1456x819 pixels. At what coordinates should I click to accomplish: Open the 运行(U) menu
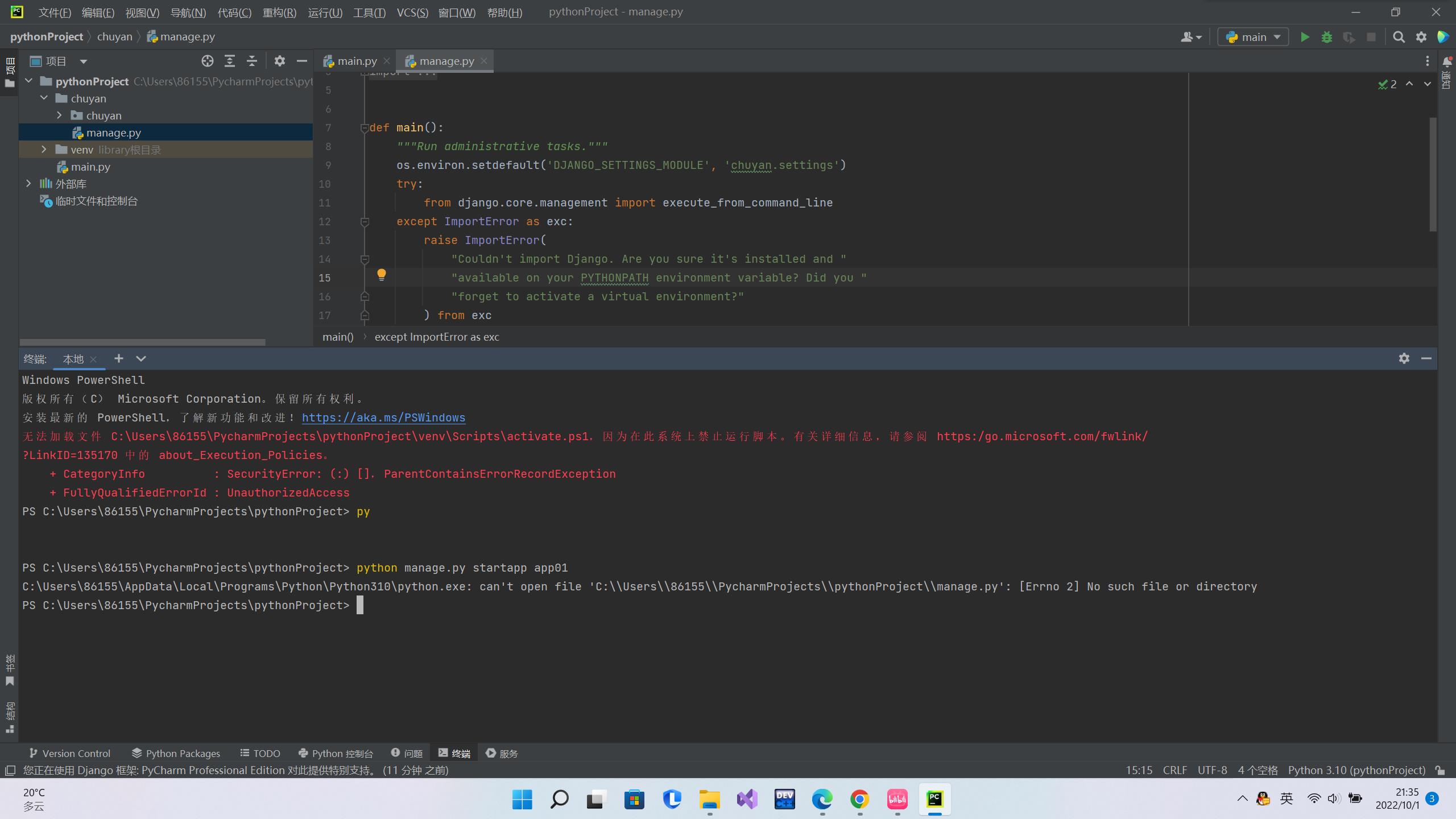(325, 13)
